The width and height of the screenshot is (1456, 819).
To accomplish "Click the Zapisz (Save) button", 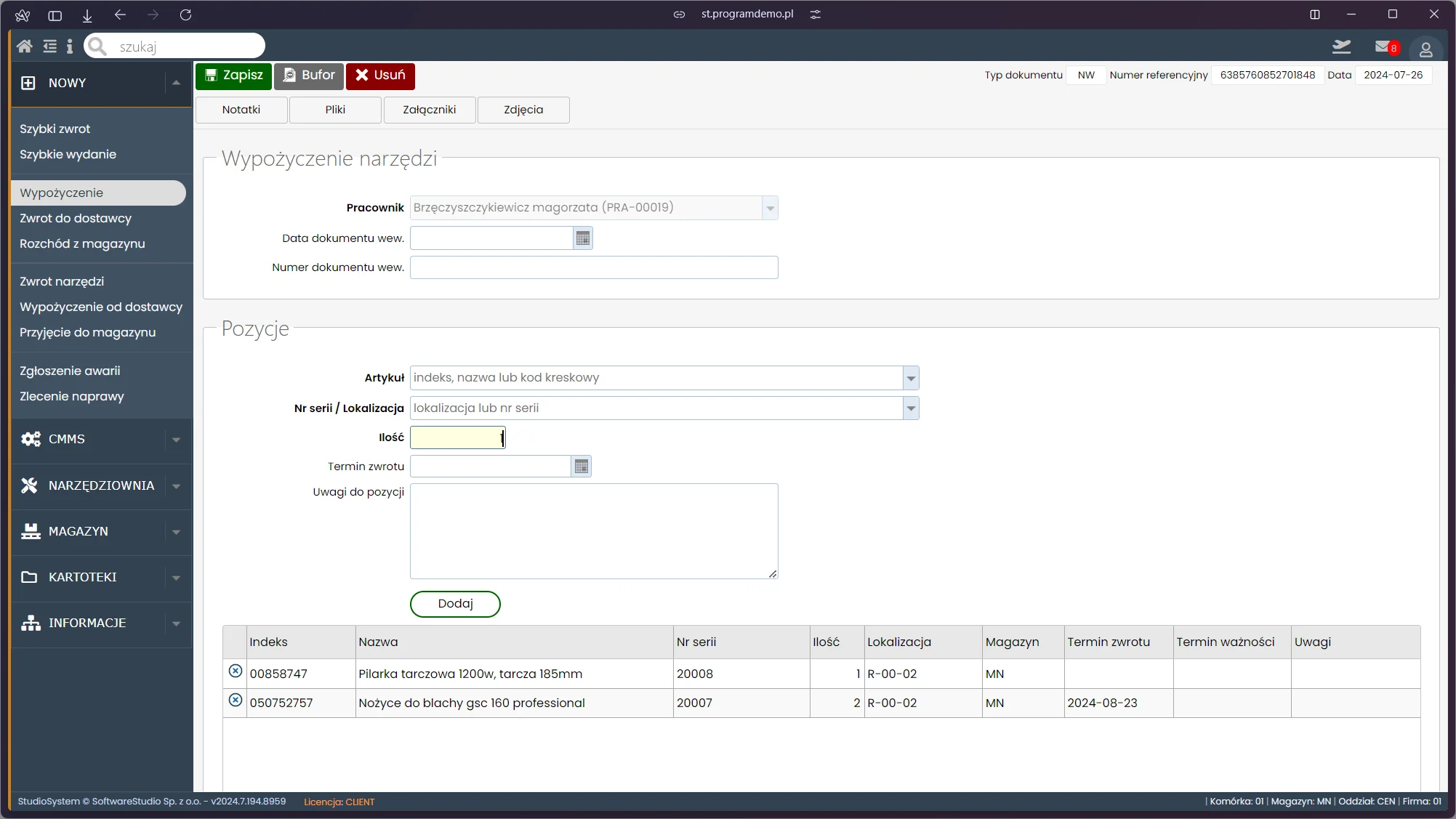I will [233, 75].
